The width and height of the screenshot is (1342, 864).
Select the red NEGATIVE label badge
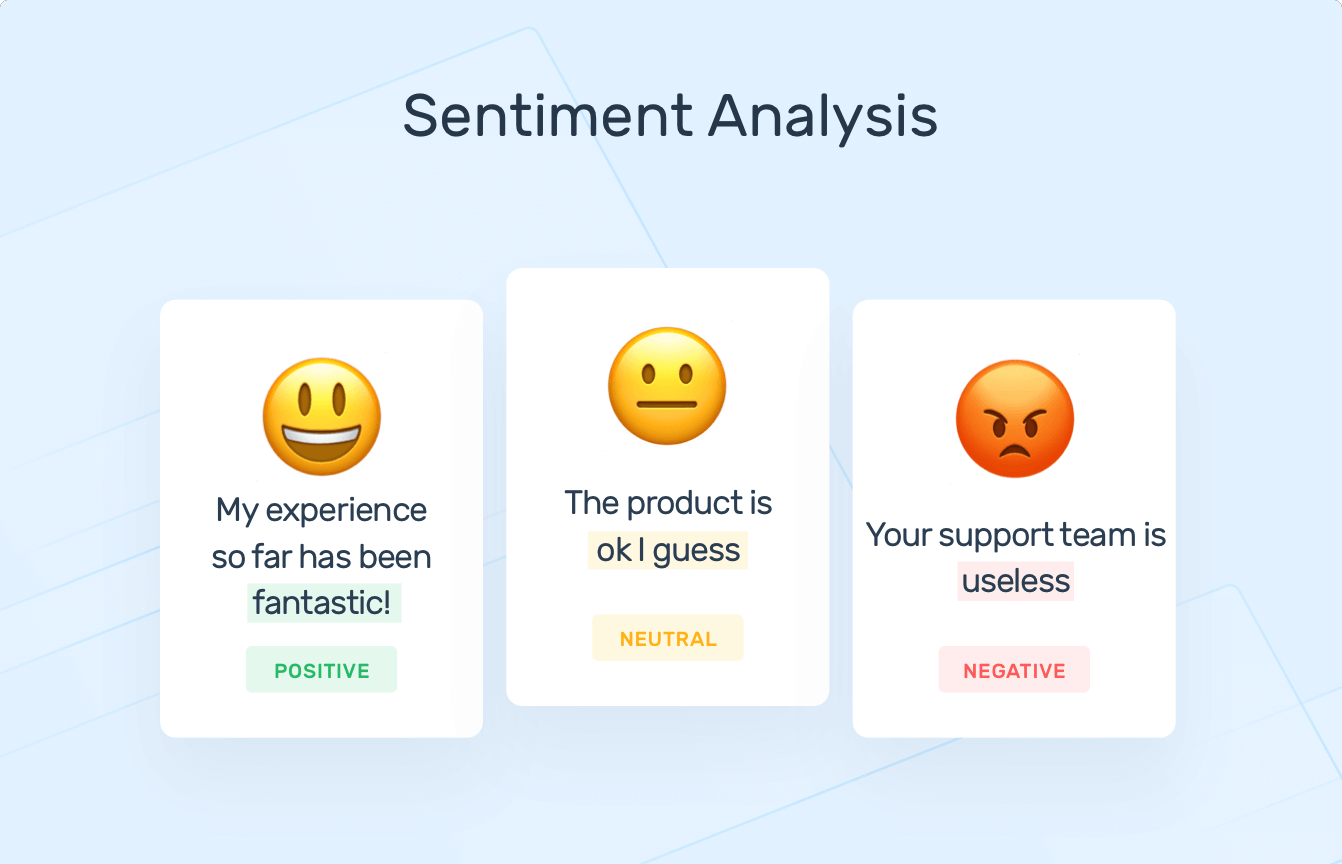click(1014, 670)
